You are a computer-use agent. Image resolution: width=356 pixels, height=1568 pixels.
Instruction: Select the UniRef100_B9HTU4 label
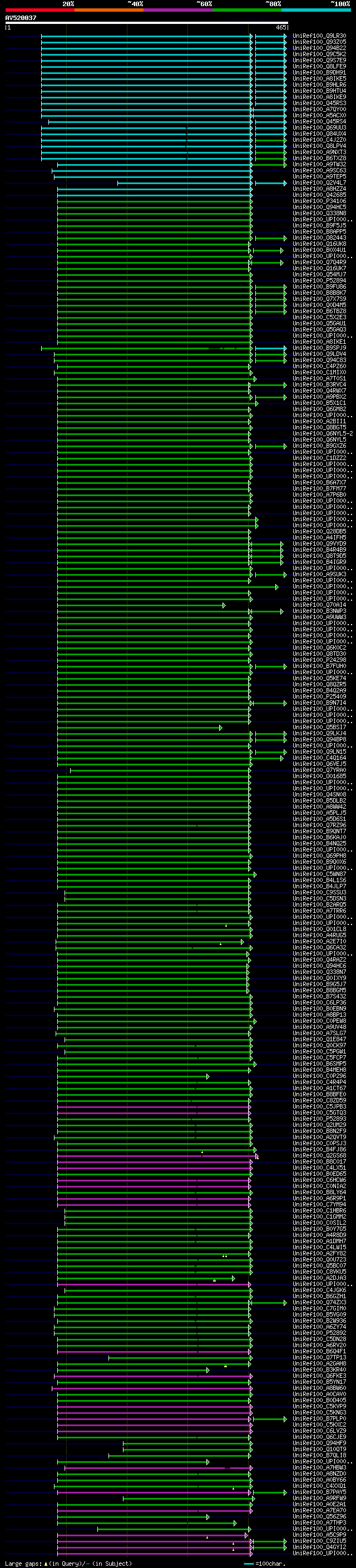319,91
